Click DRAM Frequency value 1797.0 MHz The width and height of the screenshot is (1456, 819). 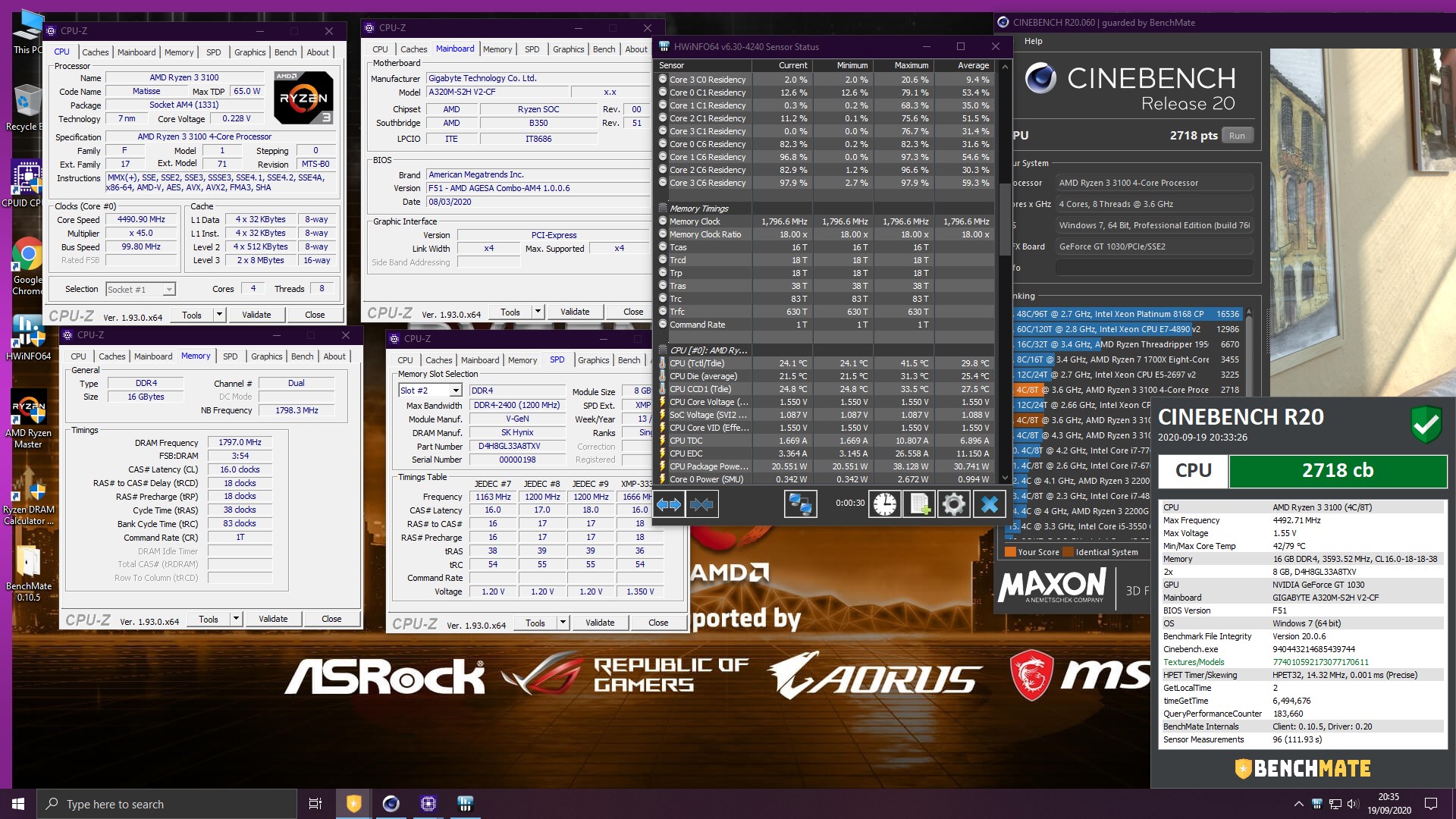(x=240, y=442)
